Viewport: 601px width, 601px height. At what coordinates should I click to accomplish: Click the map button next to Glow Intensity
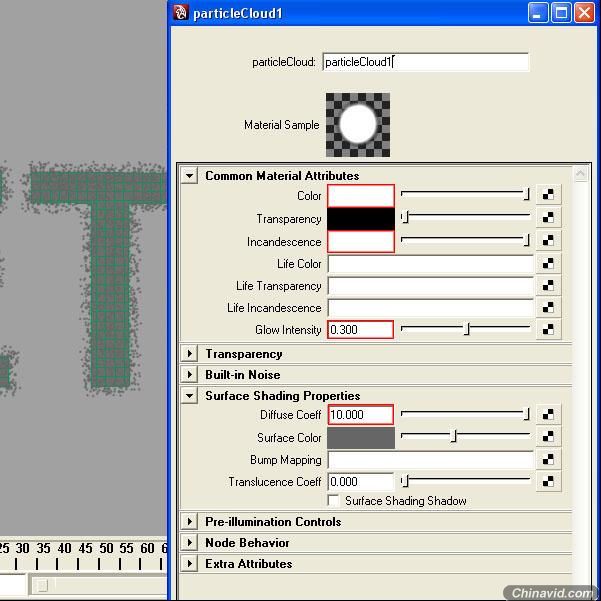coord(548,329)
